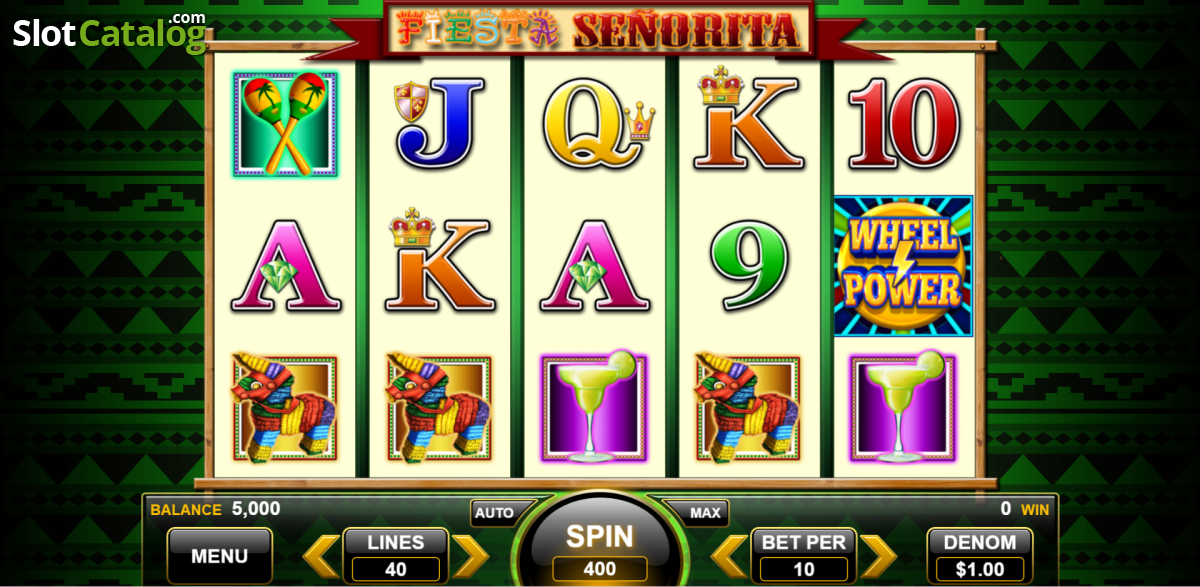Click the maracas symbol on first reel
Screen dimensions: 1200x587
click(285, 124)
